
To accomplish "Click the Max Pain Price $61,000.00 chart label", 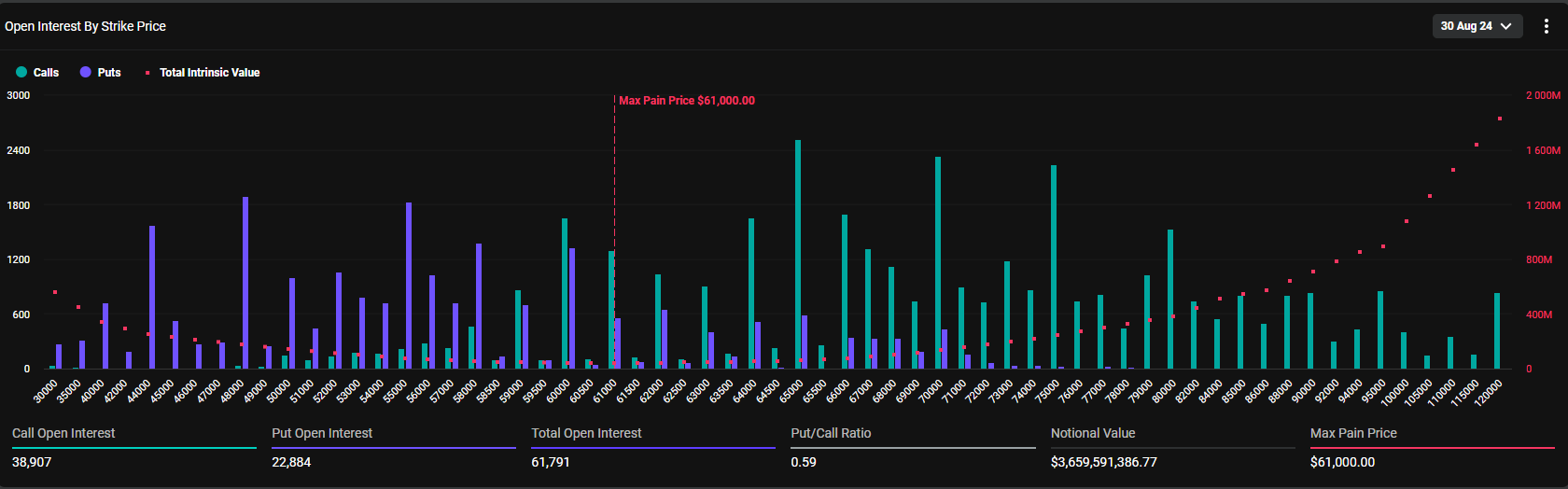I will point(687,101).
